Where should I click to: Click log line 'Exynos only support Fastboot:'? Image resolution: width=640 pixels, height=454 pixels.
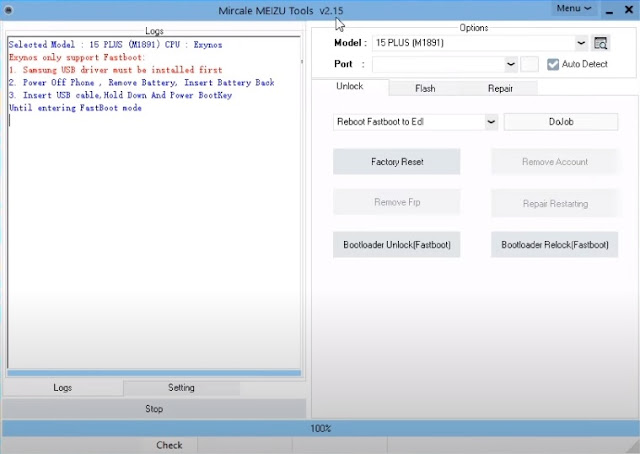pyautogui.click(x=77, y=57)
